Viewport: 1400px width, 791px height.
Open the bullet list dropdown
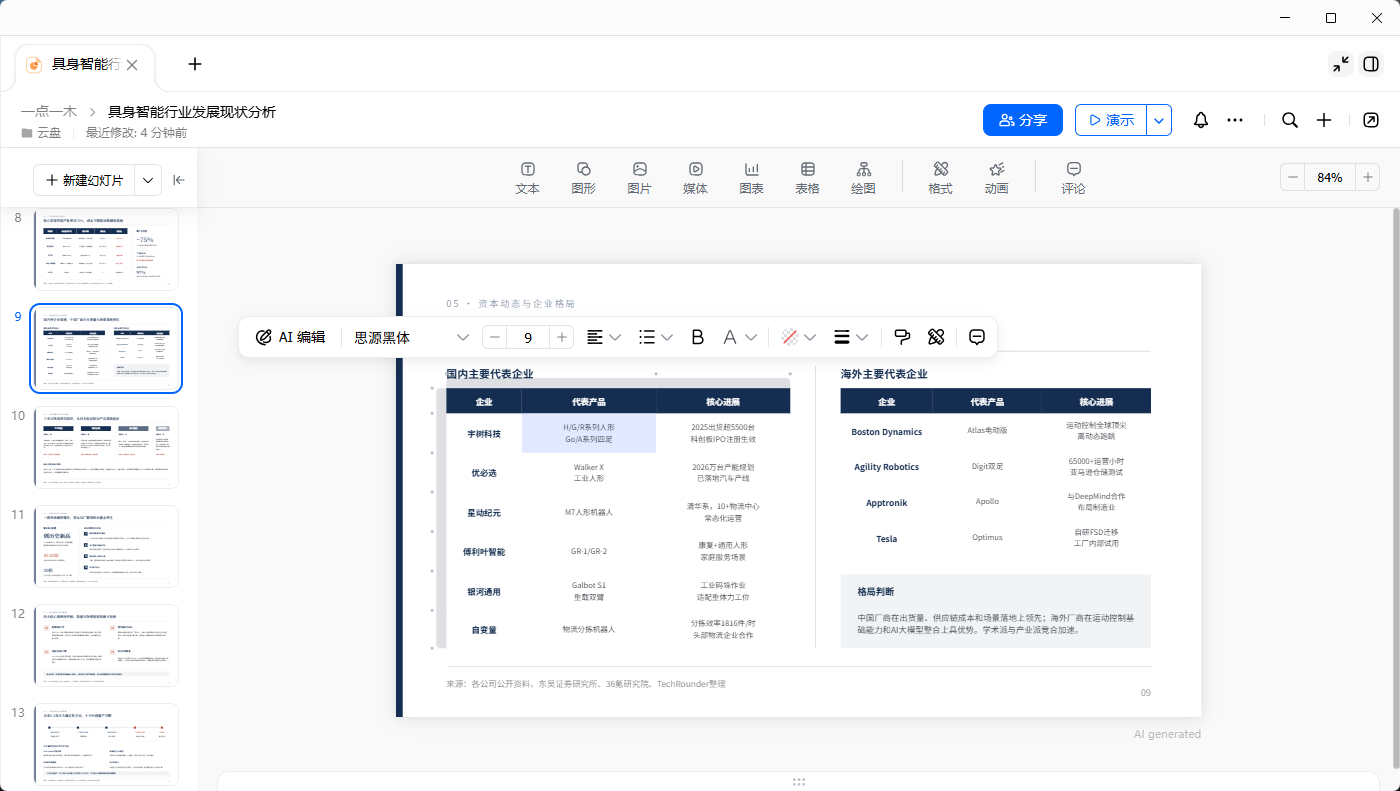(656, 337)
